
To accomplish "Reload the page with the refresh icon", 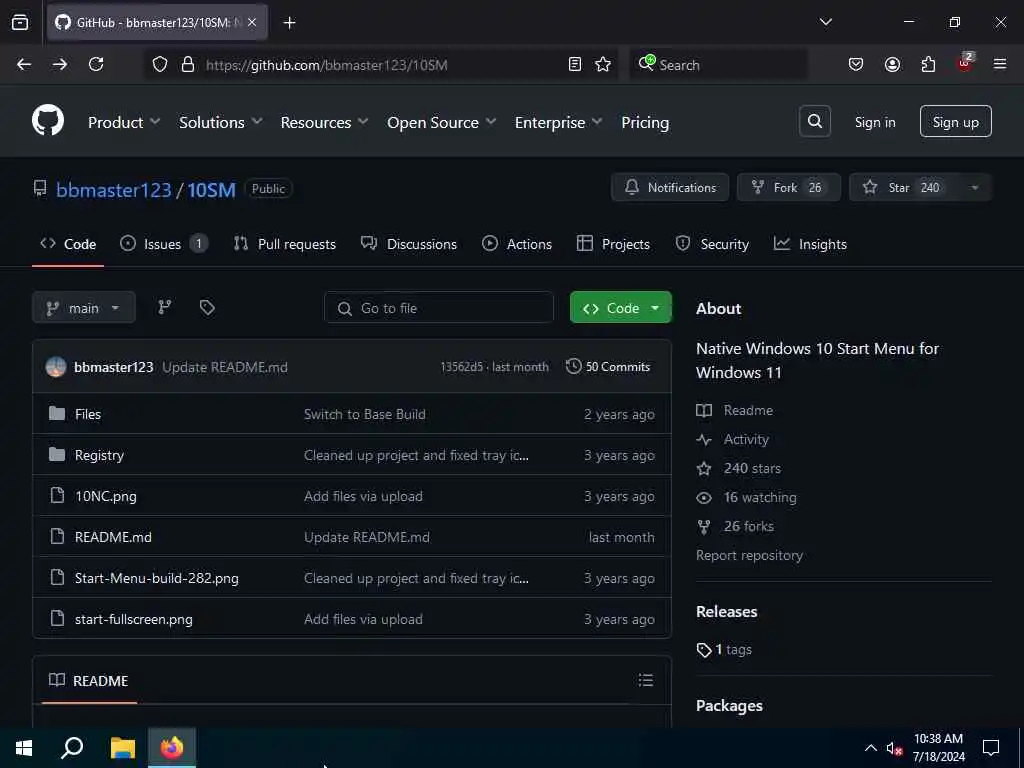I will pos(96,65).
